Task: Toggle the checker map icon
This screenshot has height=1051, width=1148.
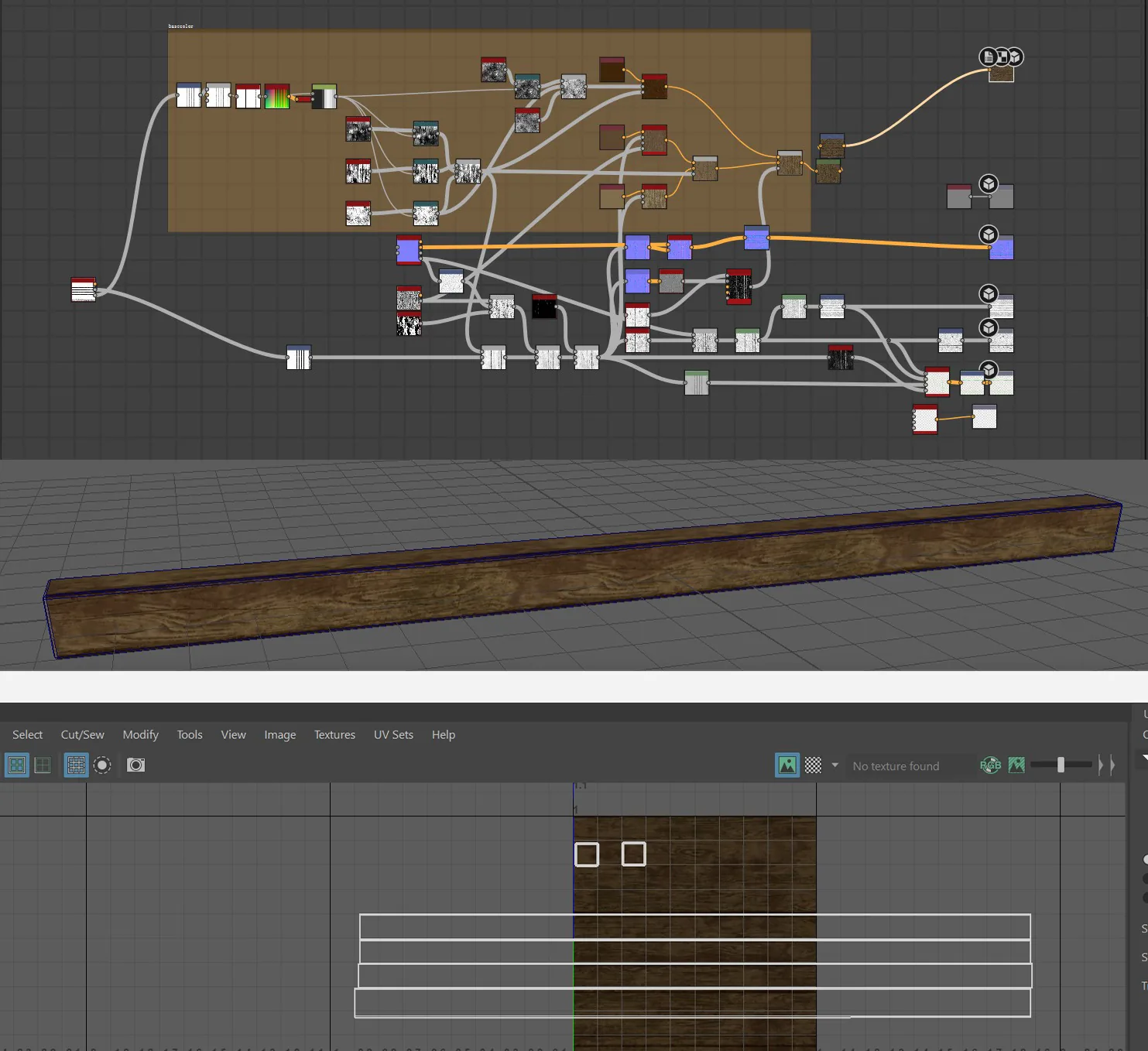Action: click(813, 765)
